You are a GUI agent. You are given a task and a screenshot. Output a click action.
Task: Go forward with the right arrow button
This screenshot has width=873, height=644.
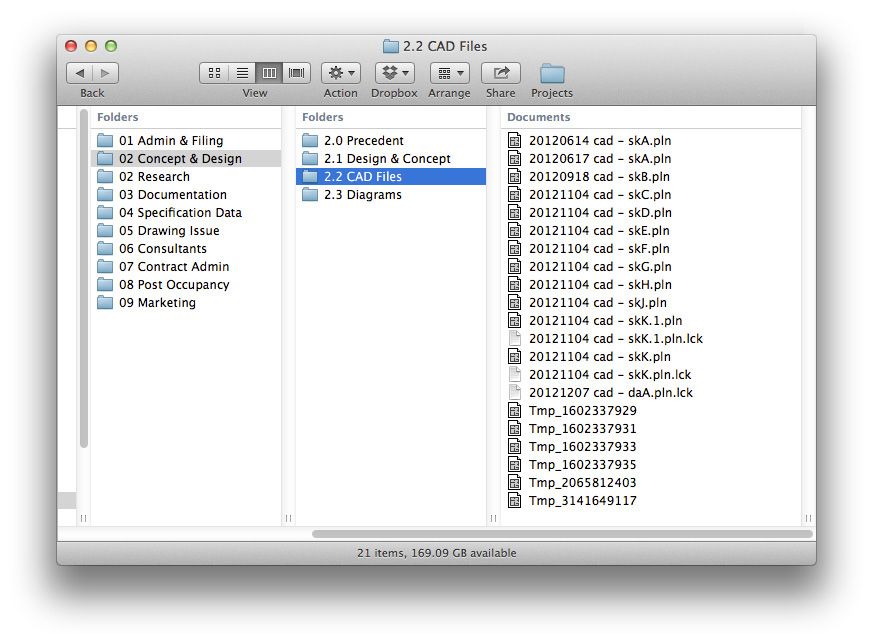(105, 73)
